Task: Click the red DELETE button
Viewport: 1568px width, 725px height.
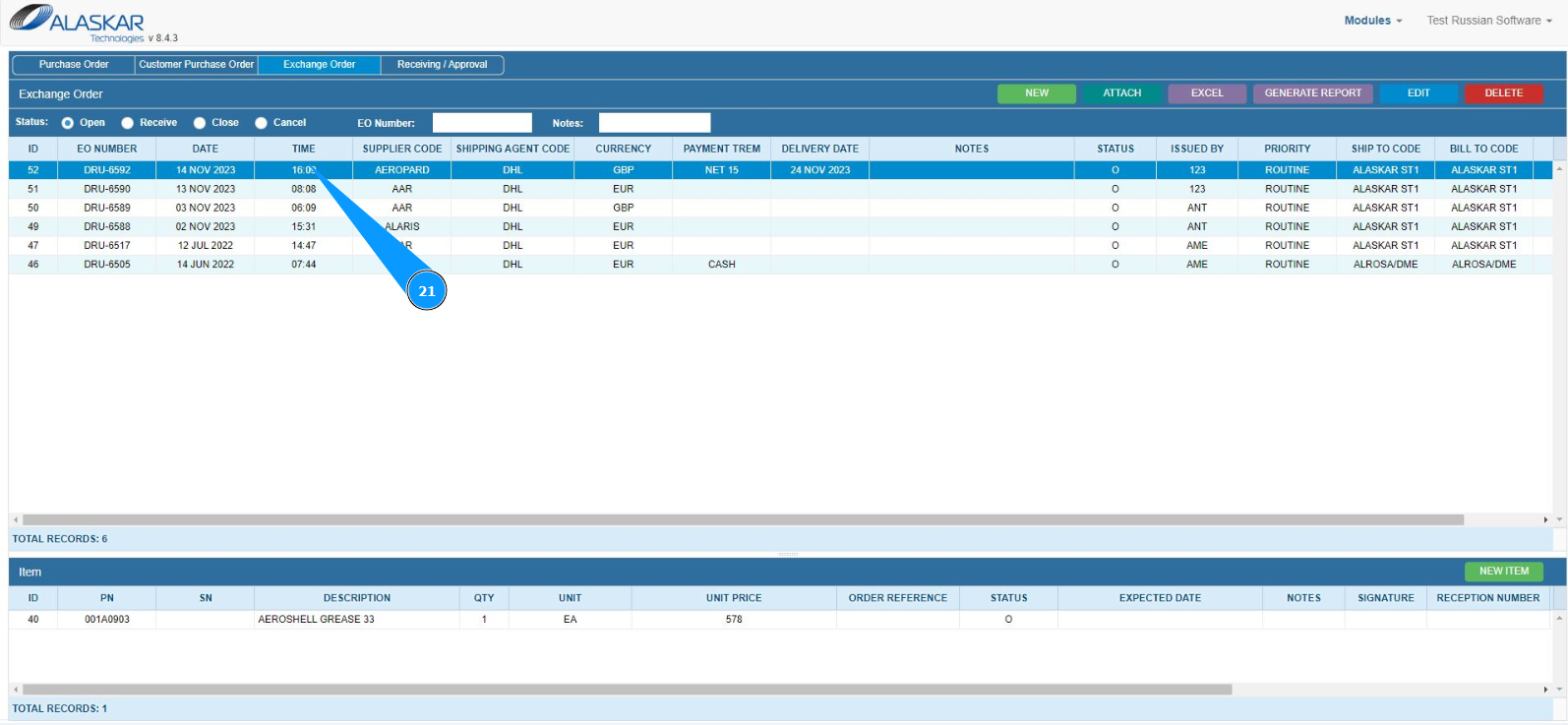Action: pos(1502,93)
